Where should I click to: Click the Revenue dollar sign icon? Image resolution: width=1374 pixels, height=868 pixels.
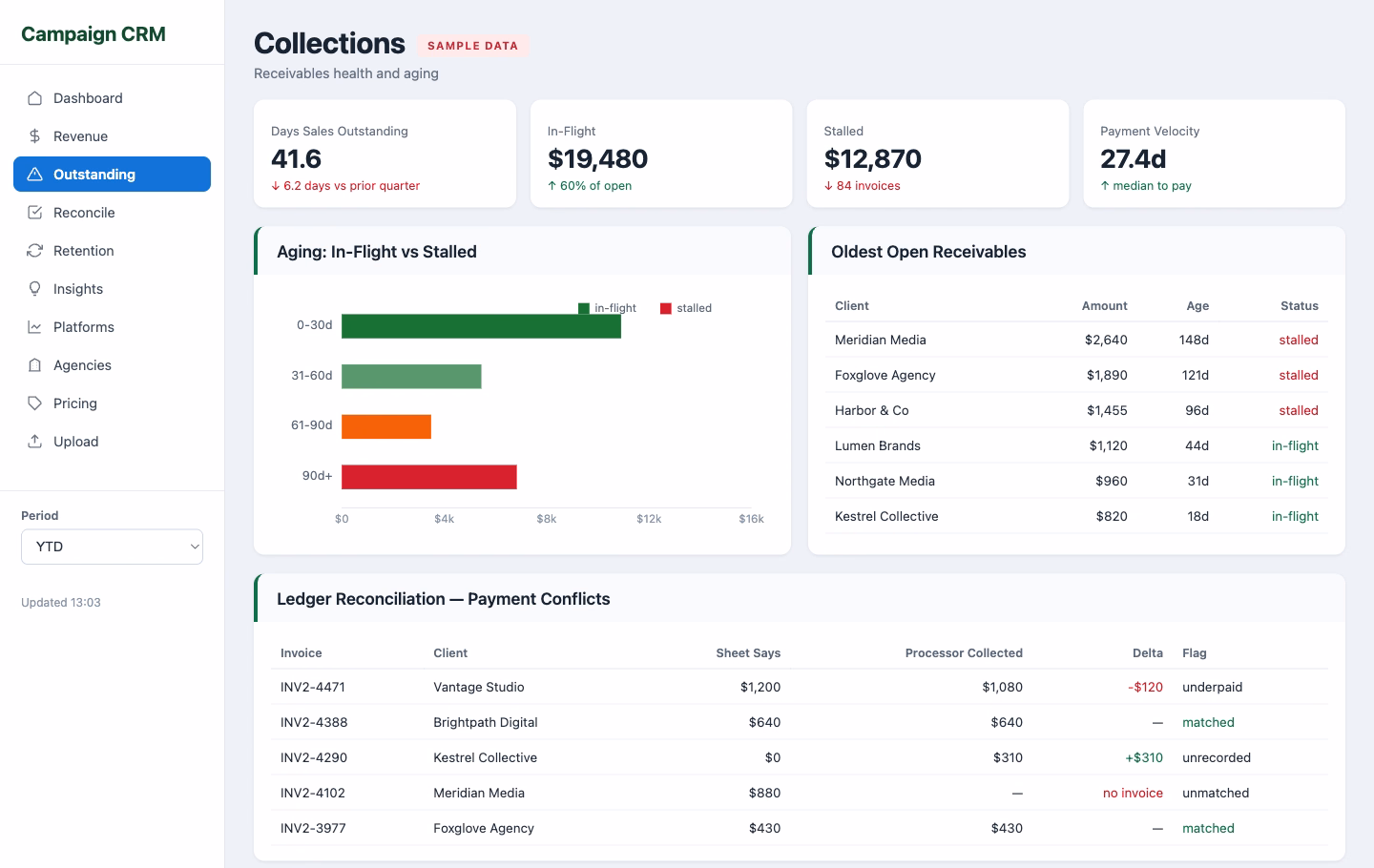pyautogui.click(x=34, y=136)
